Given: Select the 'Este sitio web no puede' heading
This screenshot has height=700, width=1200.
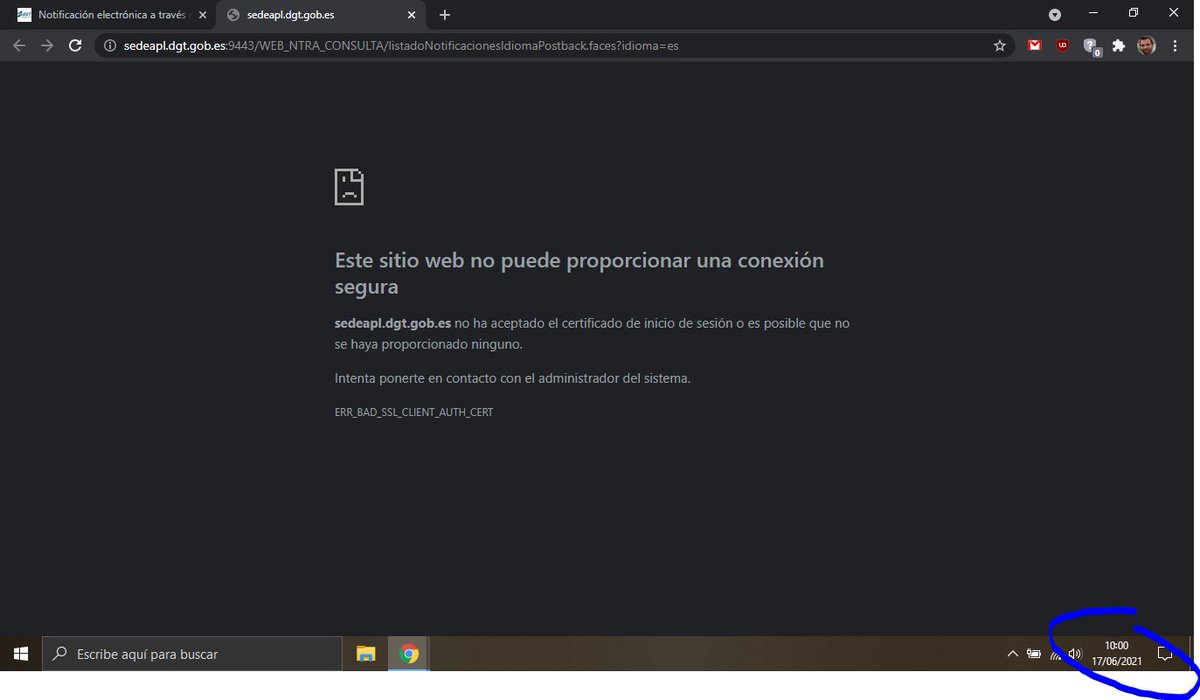Looking at the screenshot, I should [x=580, y=273].
